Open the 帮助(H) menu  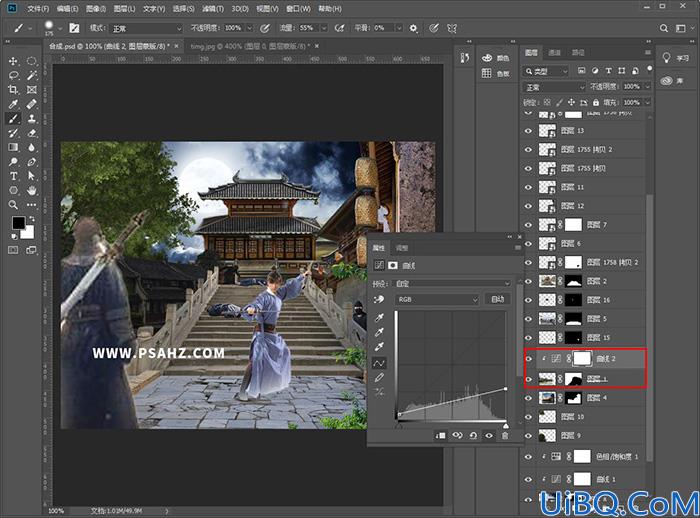click(330, 8)
